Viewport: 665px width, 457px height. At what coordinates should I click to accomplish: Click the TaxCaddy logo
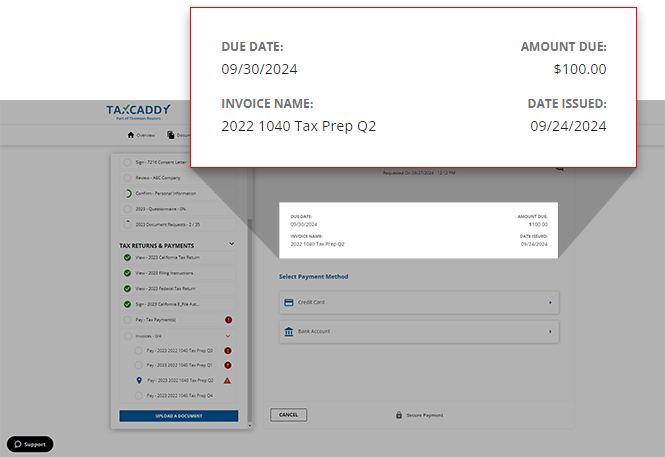tap(138, 111)
